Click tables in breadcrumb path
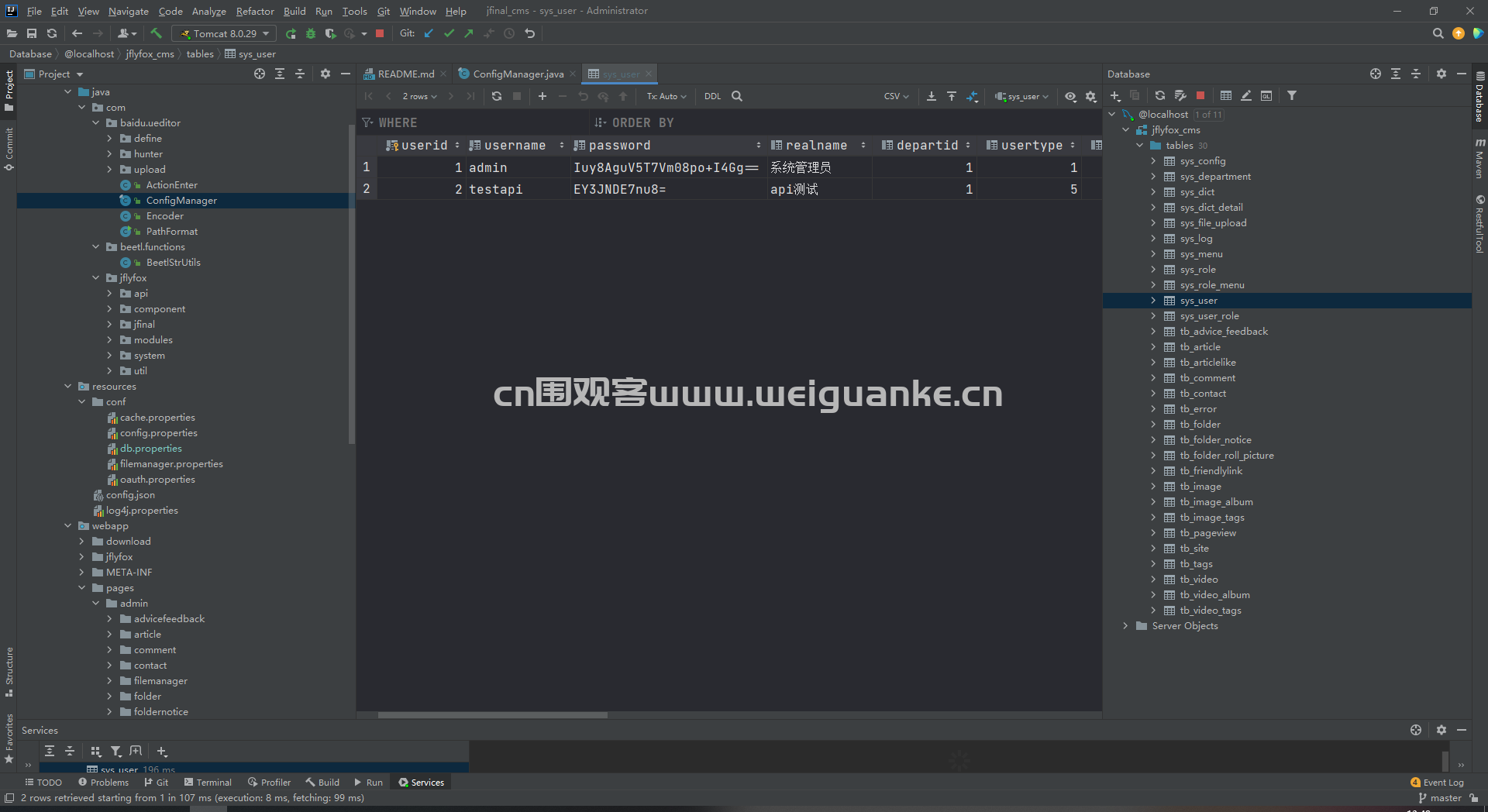The height and width of the screenshot is (812, 1488). pos(200,53)
